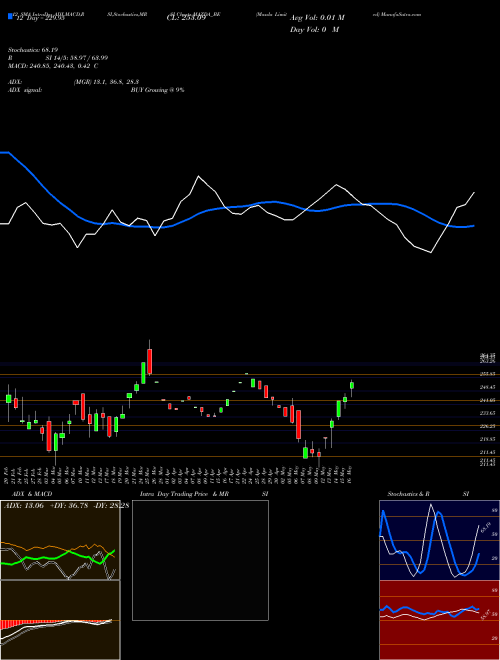Click the 248.45 price axis label
The image size is (500, 660).
(x=488, y=387)
